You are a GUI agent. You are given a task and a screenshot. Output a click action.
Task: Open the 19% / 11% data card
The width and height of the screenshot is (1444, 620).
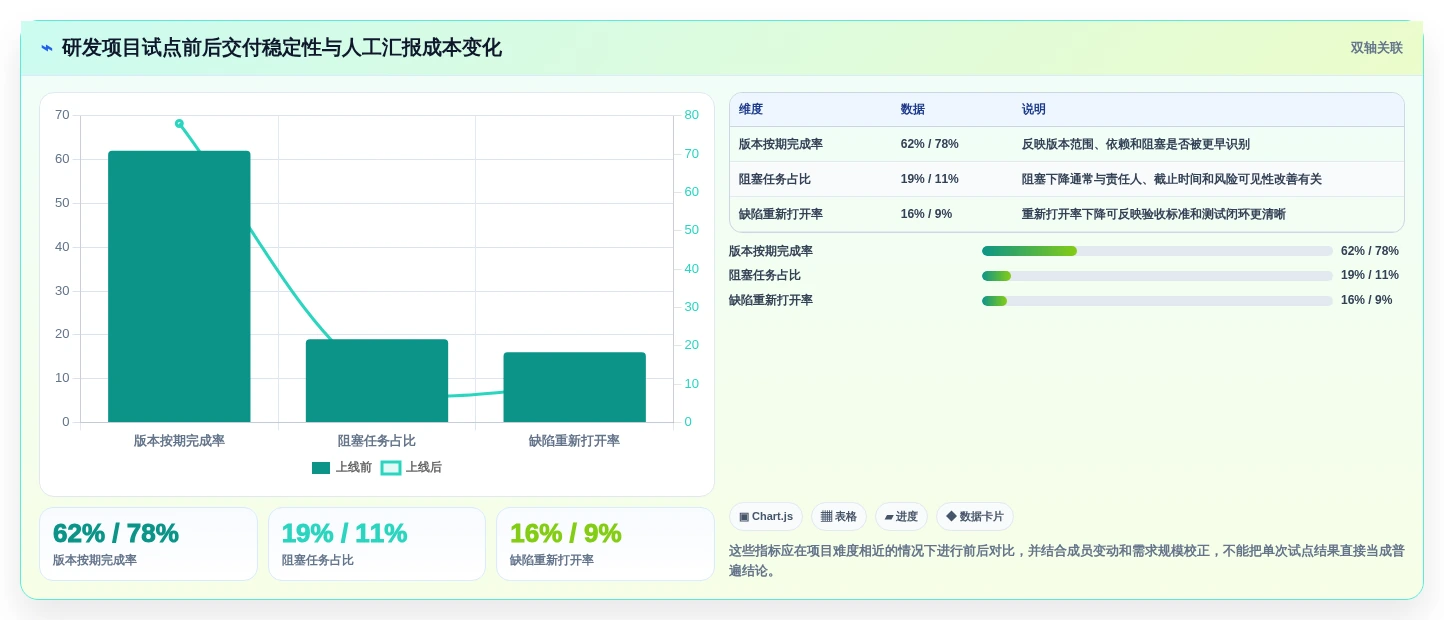[x=377, y=544]
